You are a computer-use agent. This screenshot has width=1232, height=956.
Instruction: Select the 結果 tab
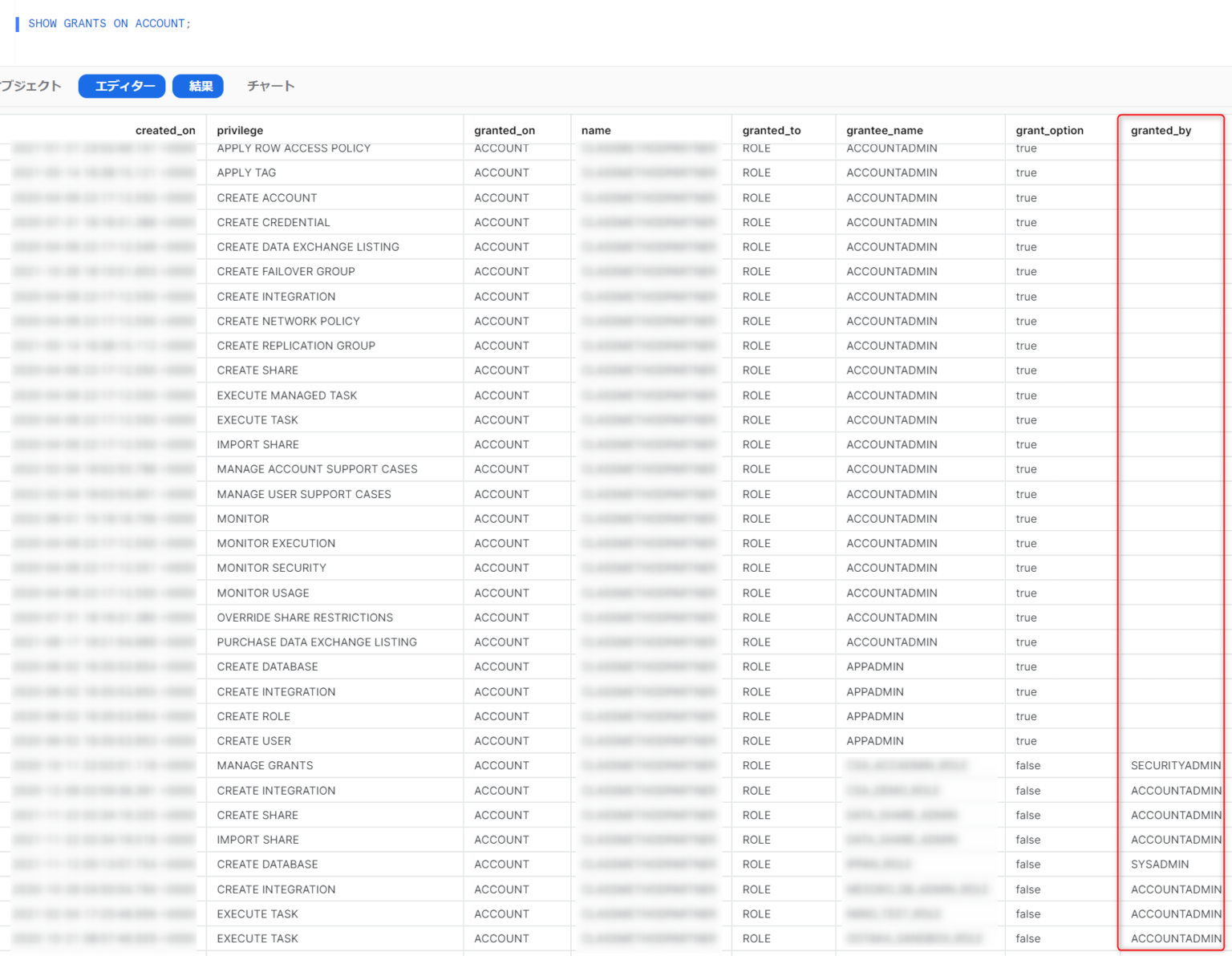tap(197, 86)
